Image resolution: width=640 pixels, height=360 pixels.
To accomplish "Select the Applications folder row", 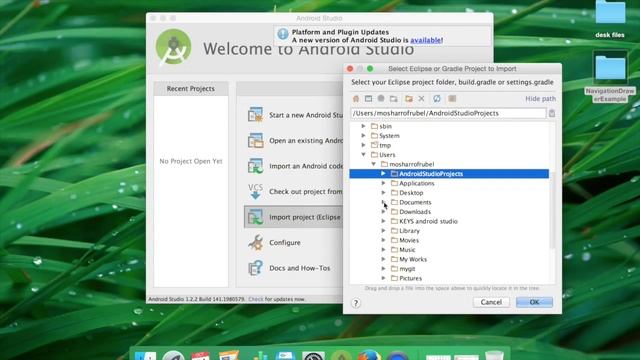I will (449, 183).
